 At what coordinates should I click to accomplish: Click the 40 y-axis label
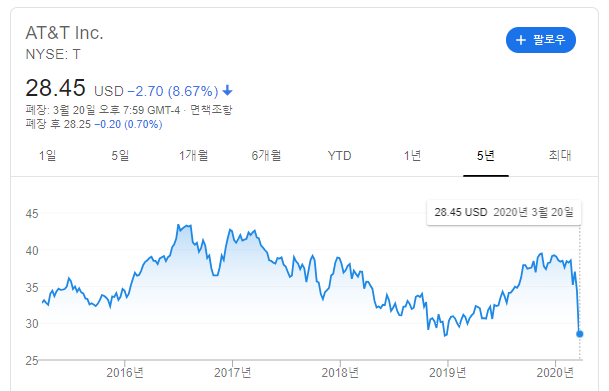coord(32,251)
